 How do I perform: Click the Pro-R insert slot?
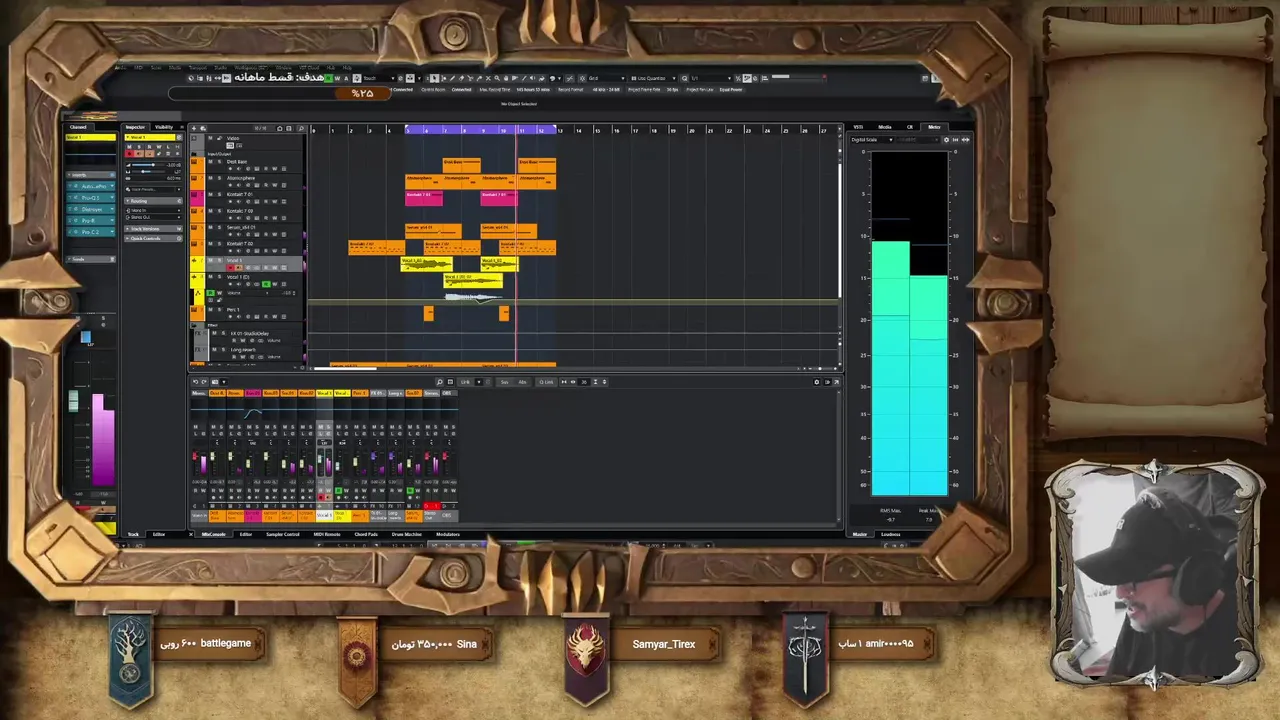[91, 221]
